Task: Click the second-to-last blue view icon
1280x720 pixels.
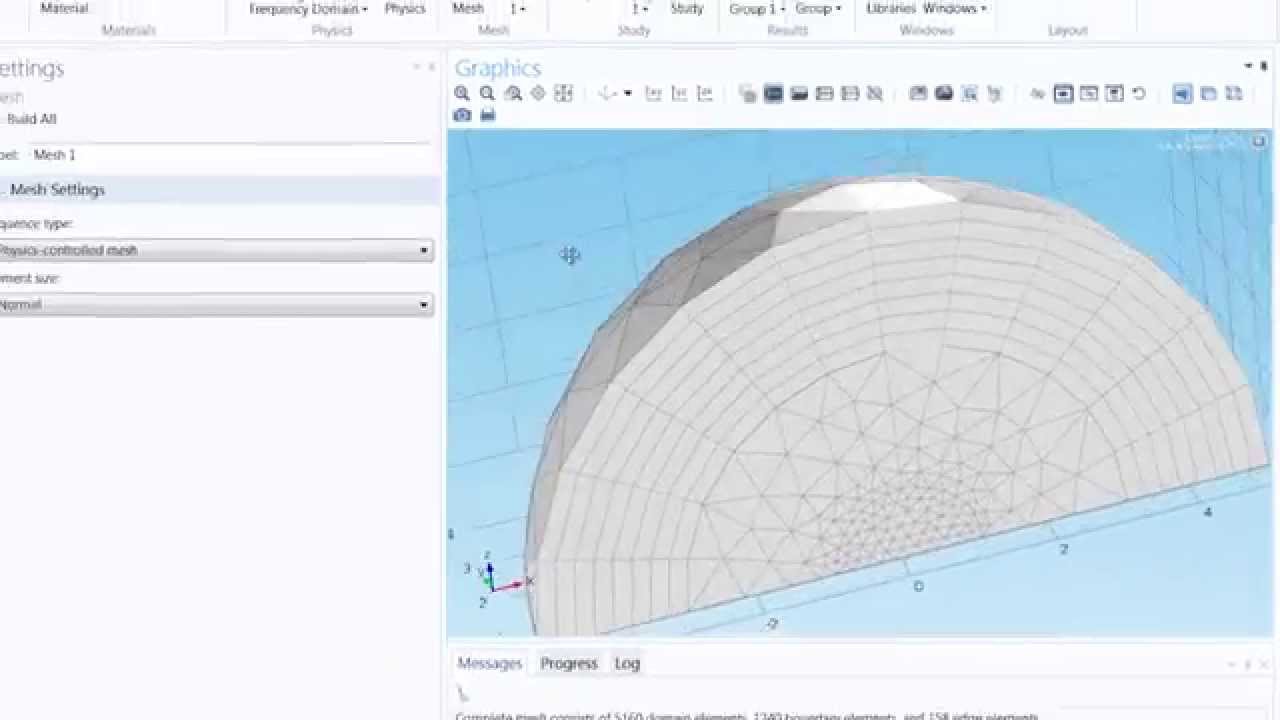Action: (x=1208, y=93)
